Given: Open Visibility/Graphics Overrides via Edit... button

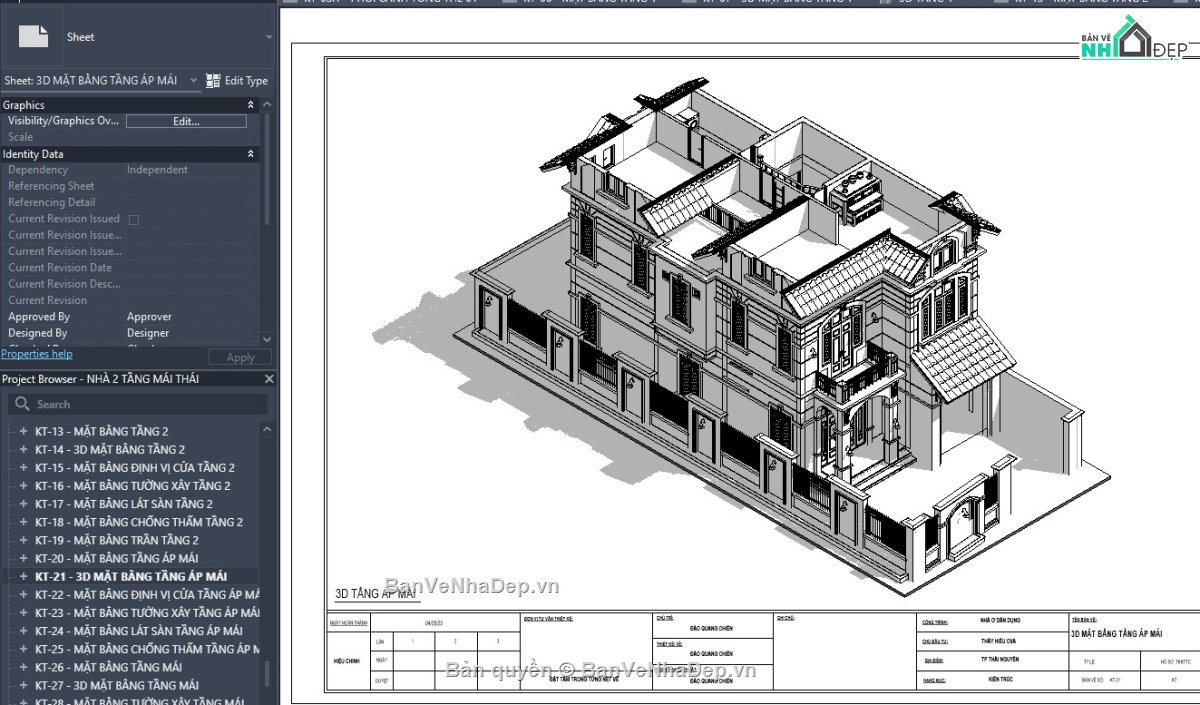Looking at the screenshot, I should point(186,121).
